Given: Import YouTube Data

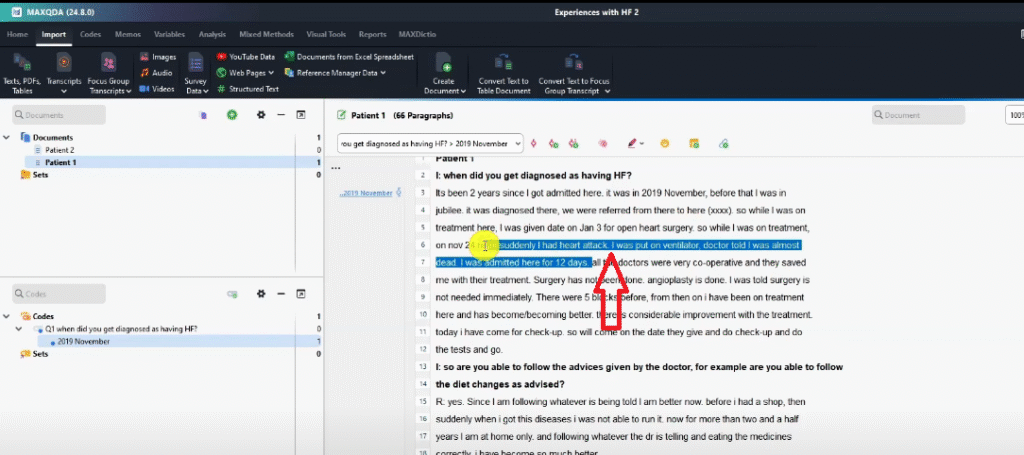Looking at the screenshot, I should pos(246,57).
